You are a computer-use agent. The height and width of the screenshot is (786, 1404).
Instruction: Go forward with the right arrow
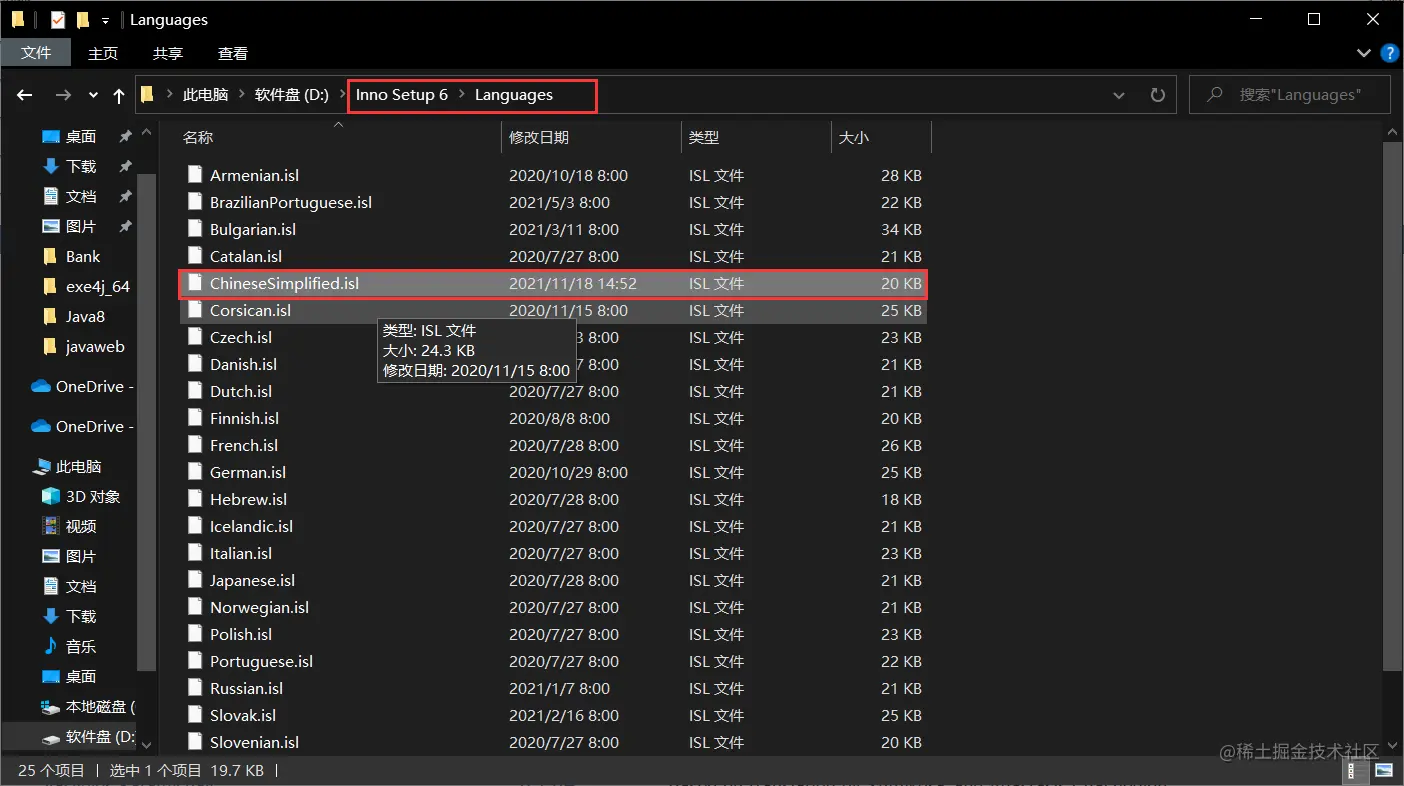coord(63,95)
